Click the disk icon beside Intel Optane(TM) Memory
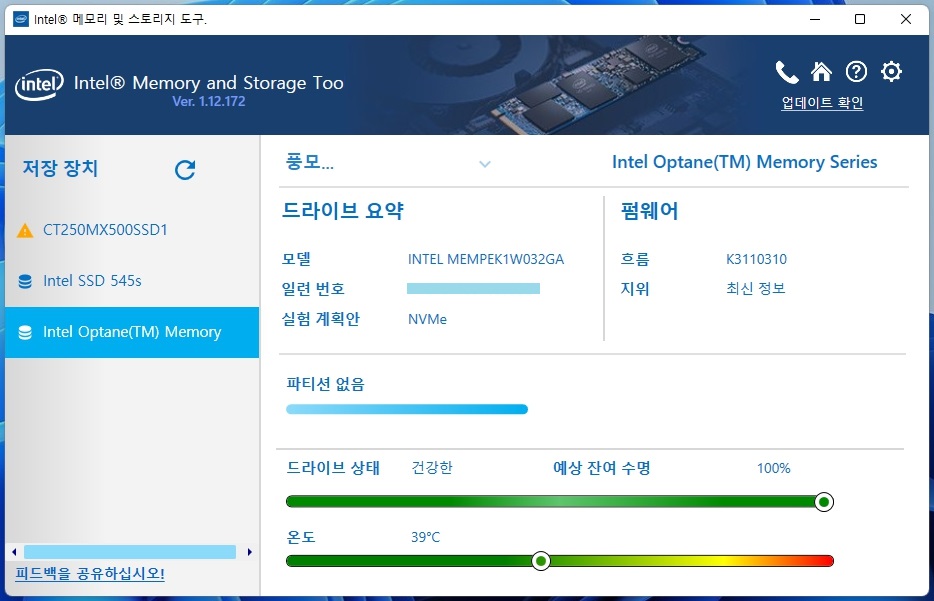The width and height of the screenshot is (934, 601). pyautogui.click(x=25, y=332)
